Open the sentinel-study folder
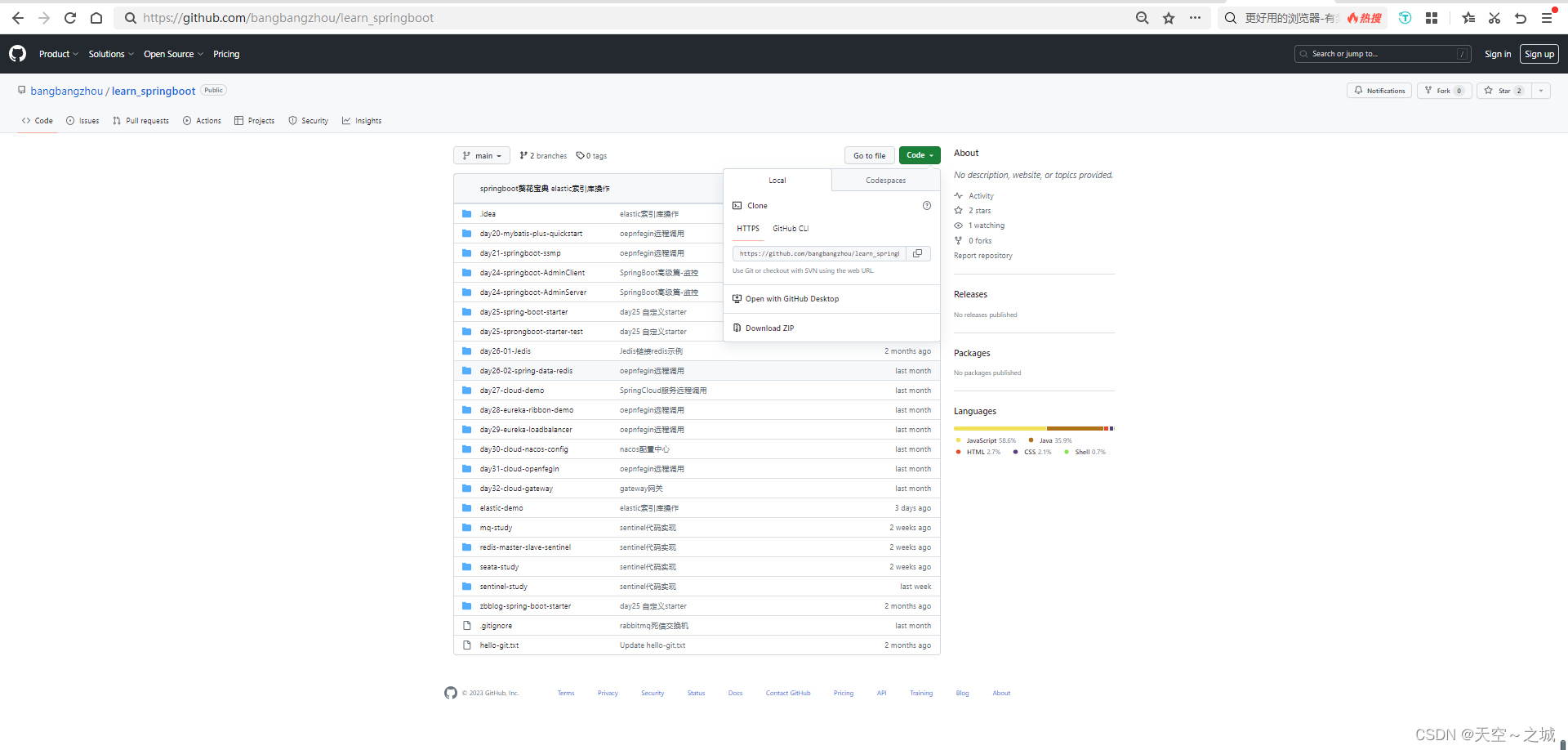 pos(503,587)
